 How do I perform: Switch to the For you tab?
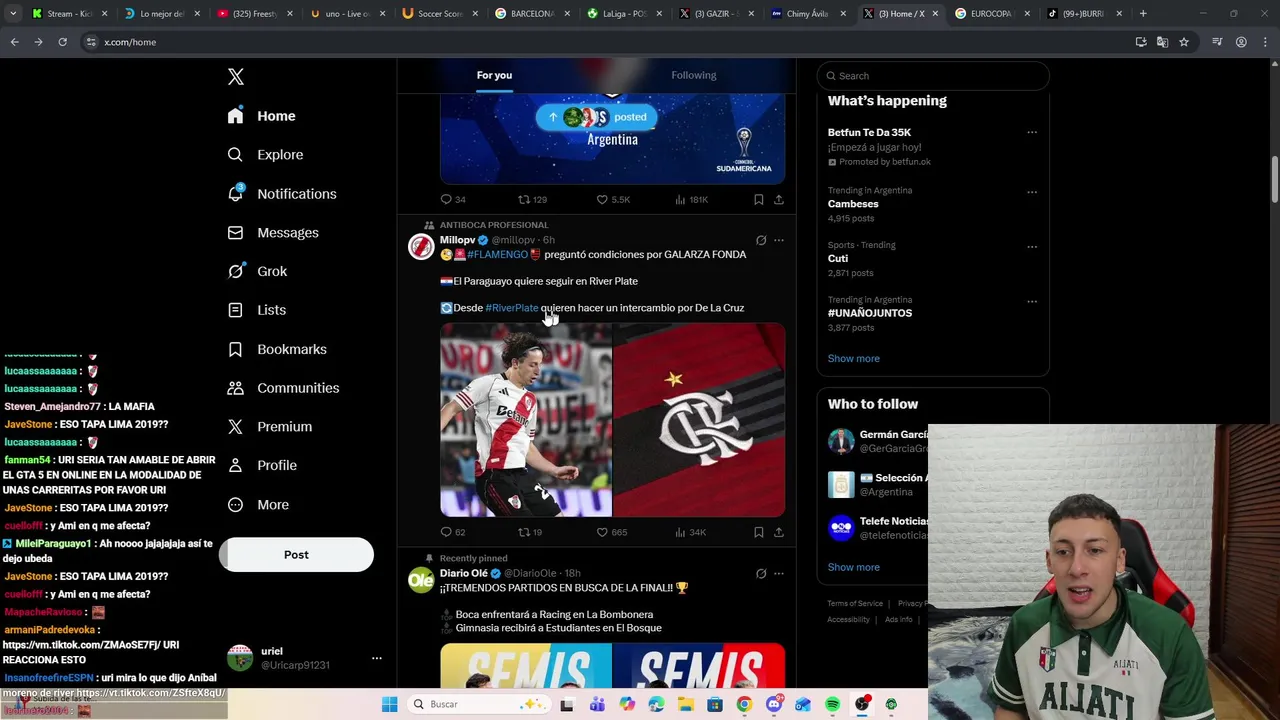pyautogui.click(x=494, y=75)
